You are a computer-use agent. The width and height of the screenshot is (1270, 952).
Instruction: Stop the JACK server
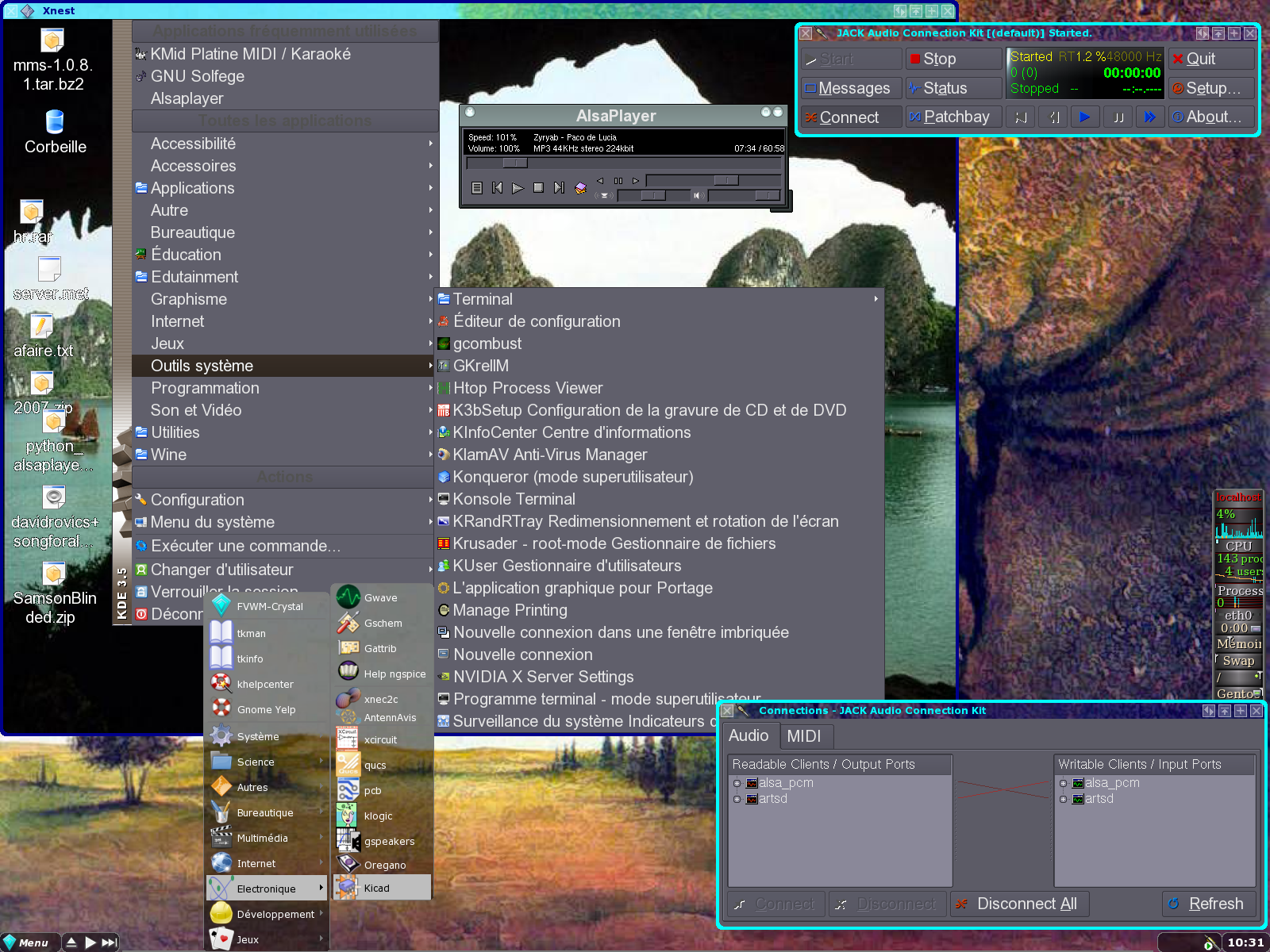[953, 59]
